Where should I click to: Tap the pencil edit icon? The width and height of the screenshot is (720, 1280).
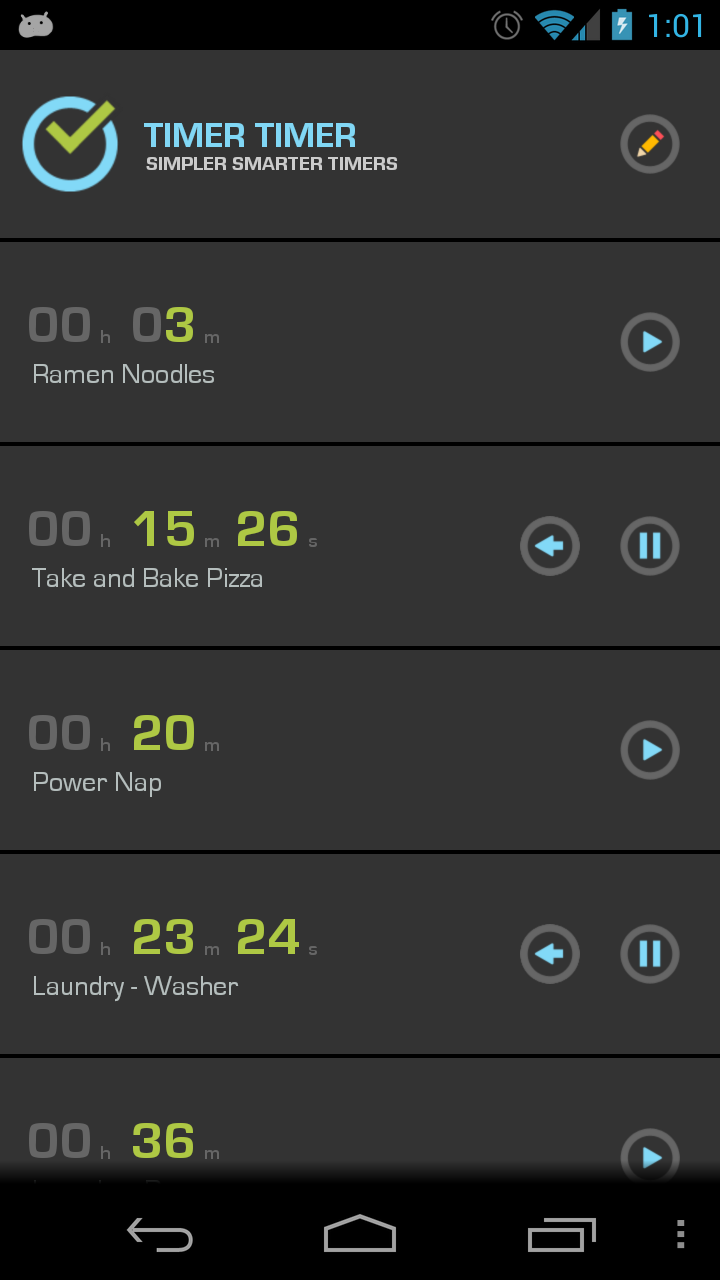click(650, 145)
